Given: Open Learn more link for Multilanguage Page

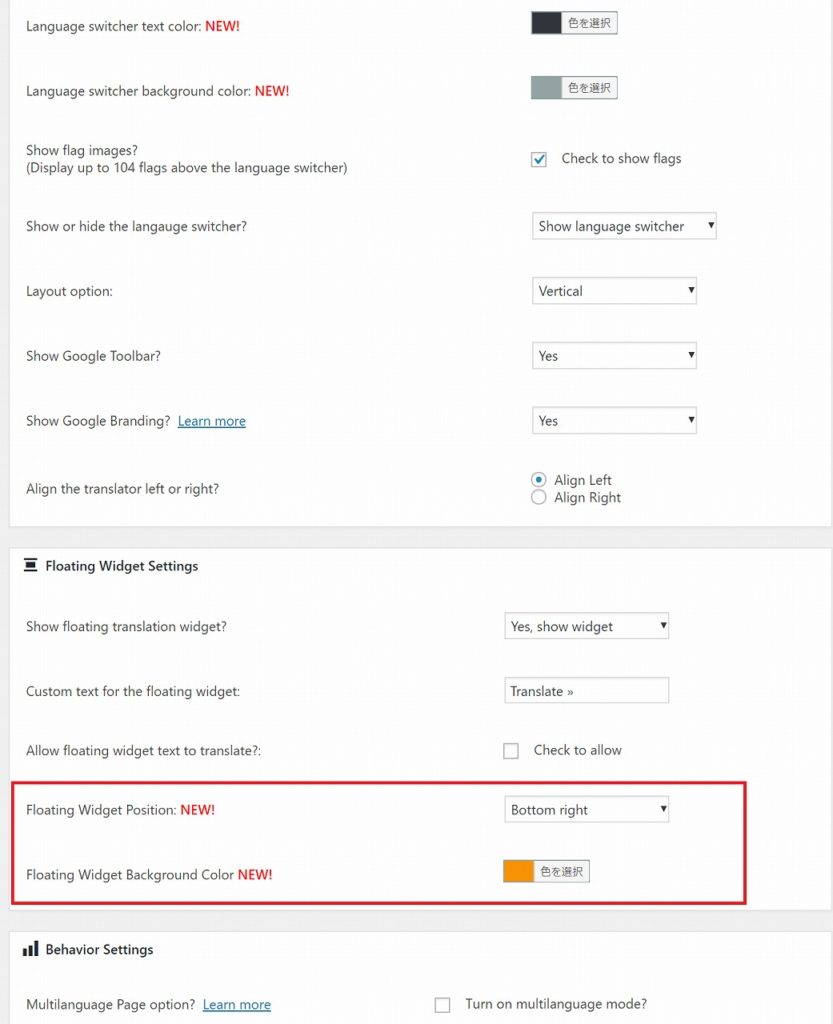Looking at the screenshot, I should click(x=236, y=1005).
